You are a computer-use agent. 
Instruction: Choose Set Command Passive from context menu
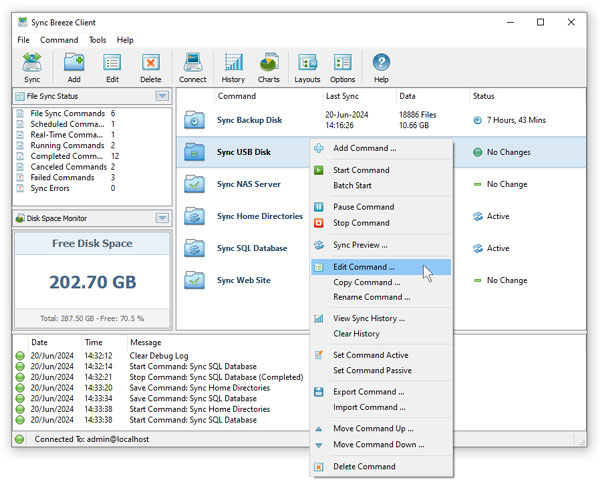(381, 370)
